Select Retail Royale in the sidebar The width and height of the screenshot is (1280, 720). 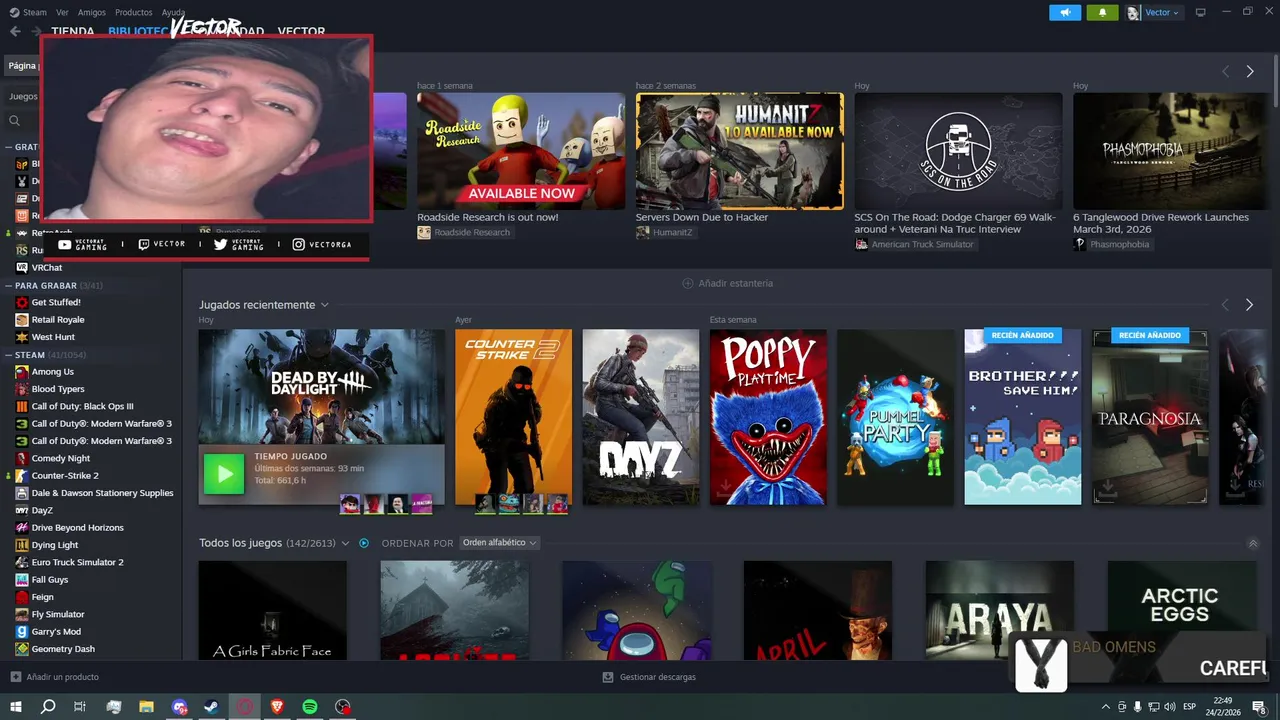(x=58, y=319)
